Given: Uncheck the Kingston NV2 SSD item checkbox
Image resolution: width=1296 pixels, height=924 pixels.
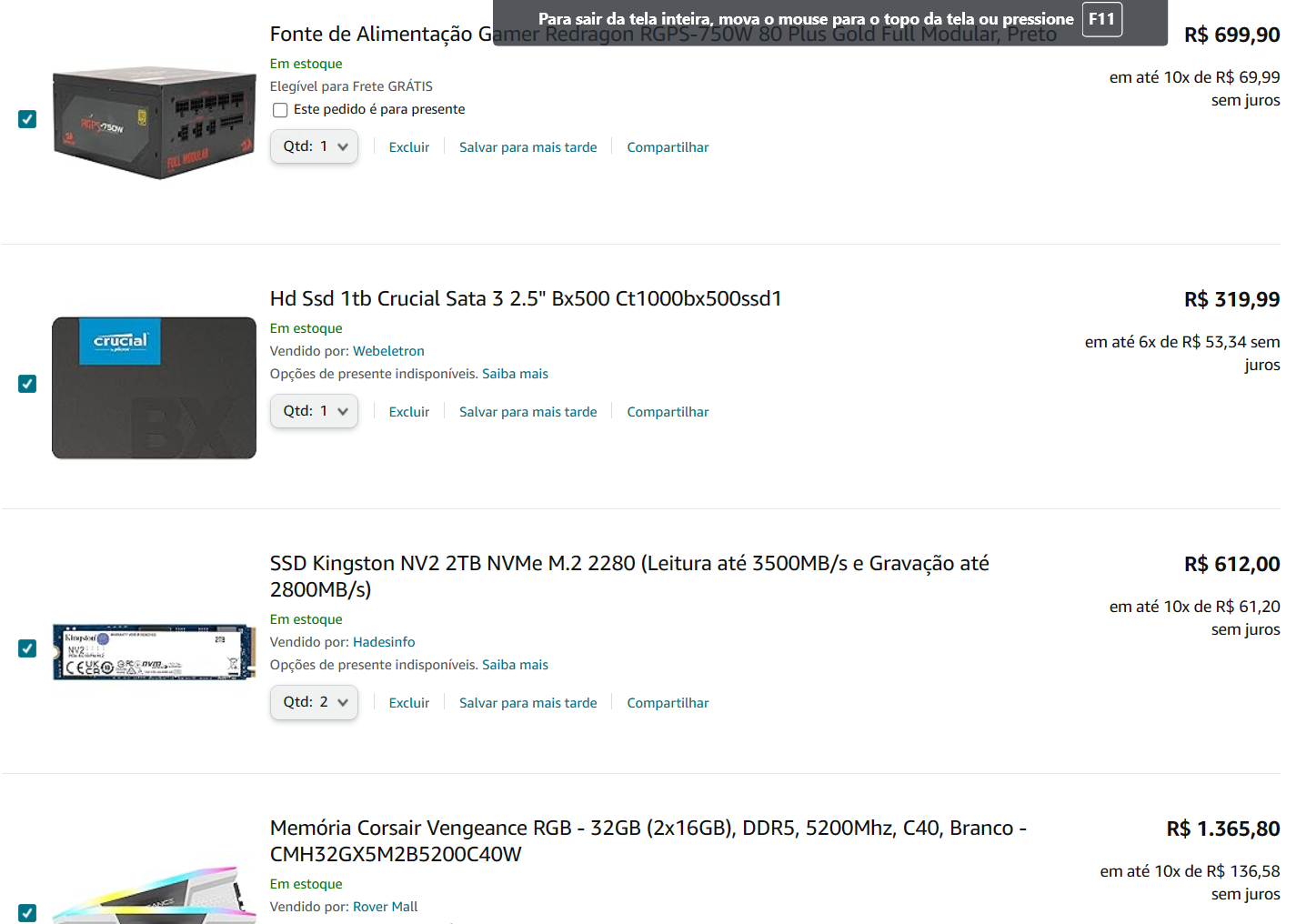Looking at the screenshot, I should pos(27,648).
